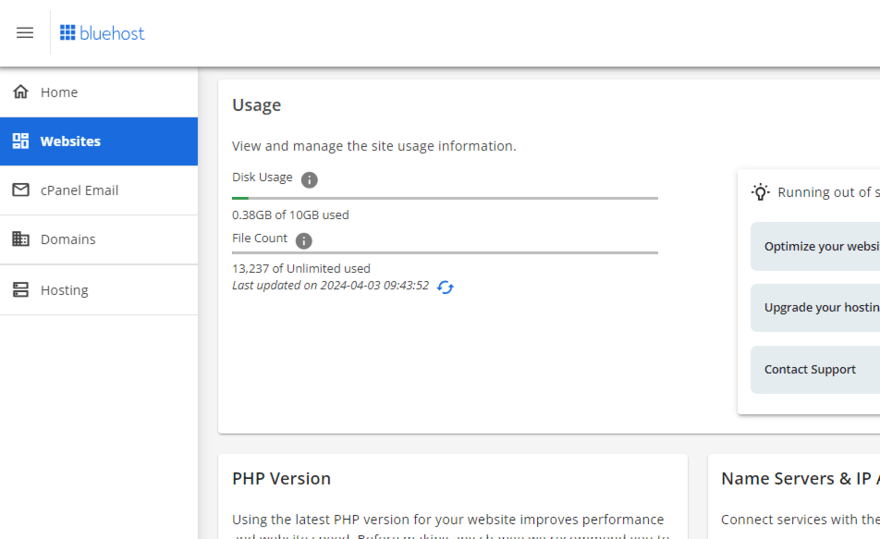Screen dimensions: 880x539
Task: Click the Usage heading
Action: tap(256, 105)
